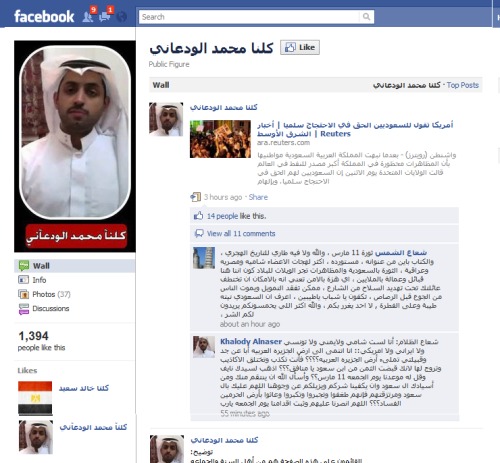Click the thumbs-up icon beside 14 people
The width and height of the screenshot is (500, 463).
coord(198,216)
